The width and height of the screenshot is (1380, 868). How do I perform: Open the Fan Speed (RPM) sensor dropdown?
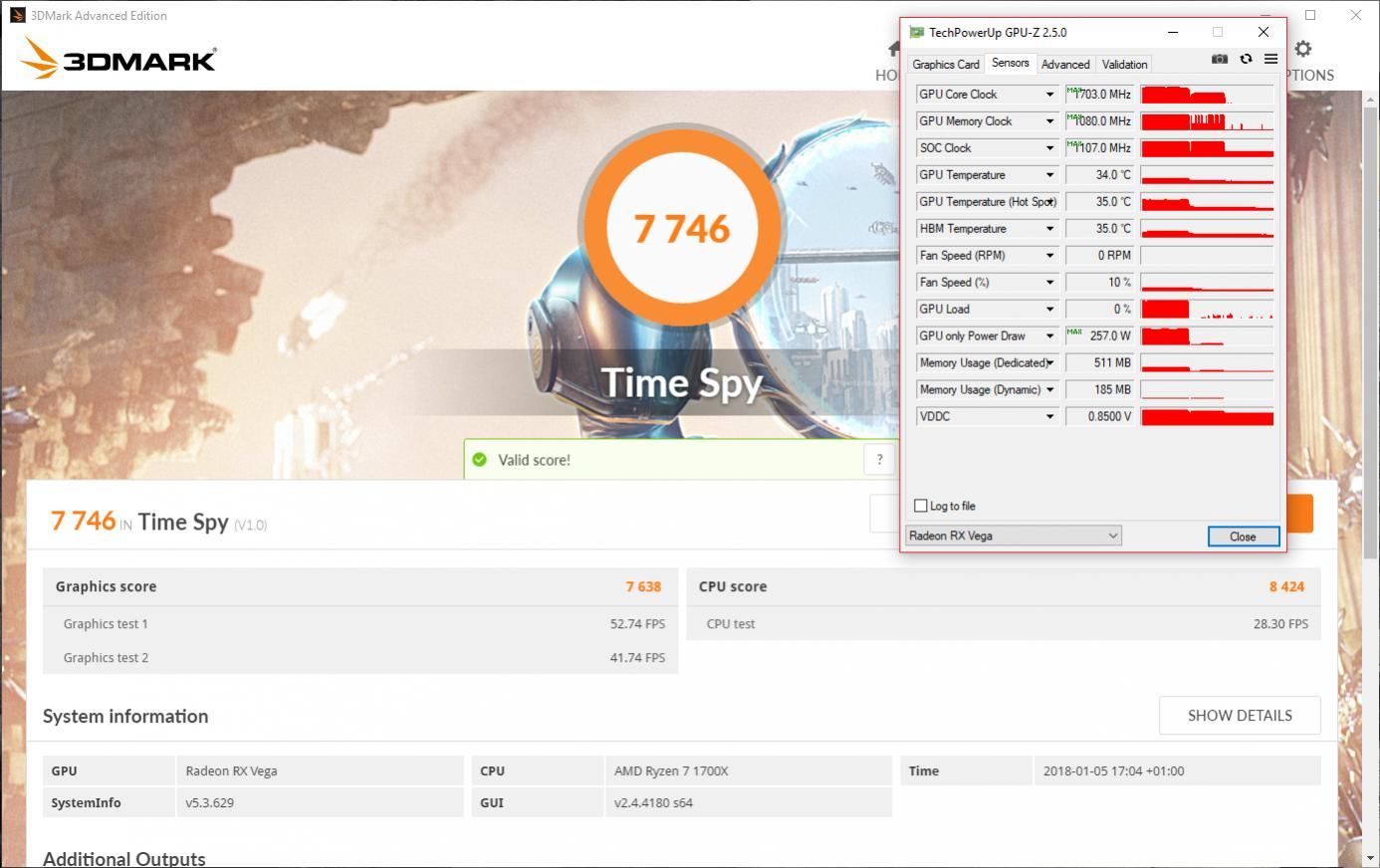point(1049,256)
